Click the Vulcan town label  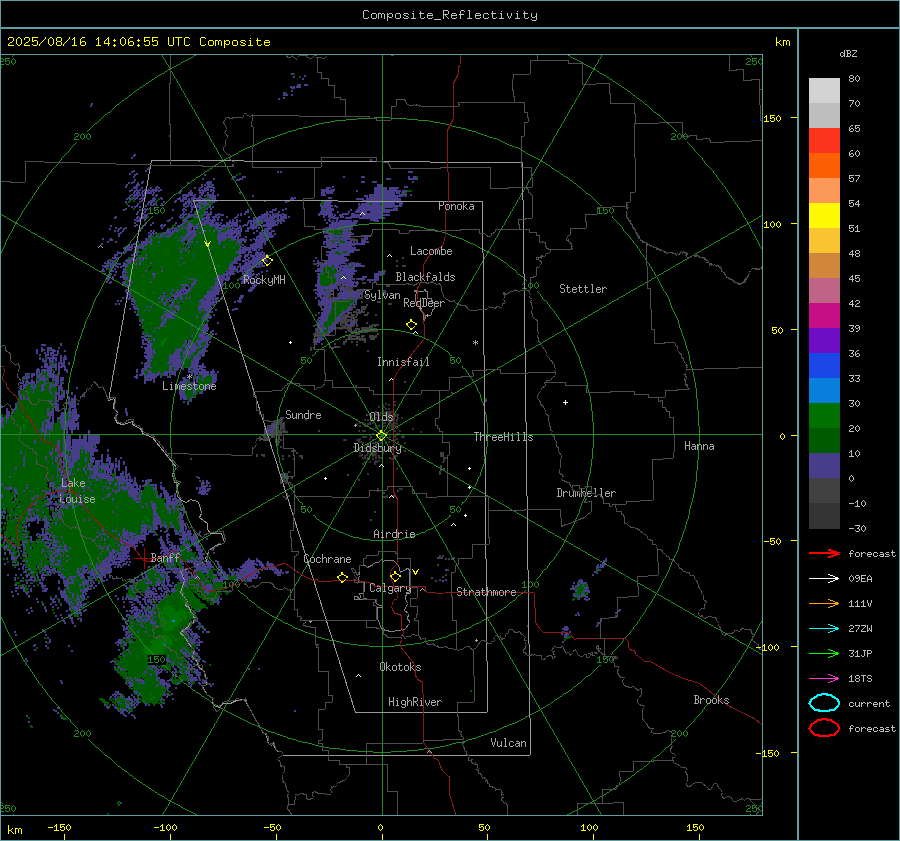[508, 743]
